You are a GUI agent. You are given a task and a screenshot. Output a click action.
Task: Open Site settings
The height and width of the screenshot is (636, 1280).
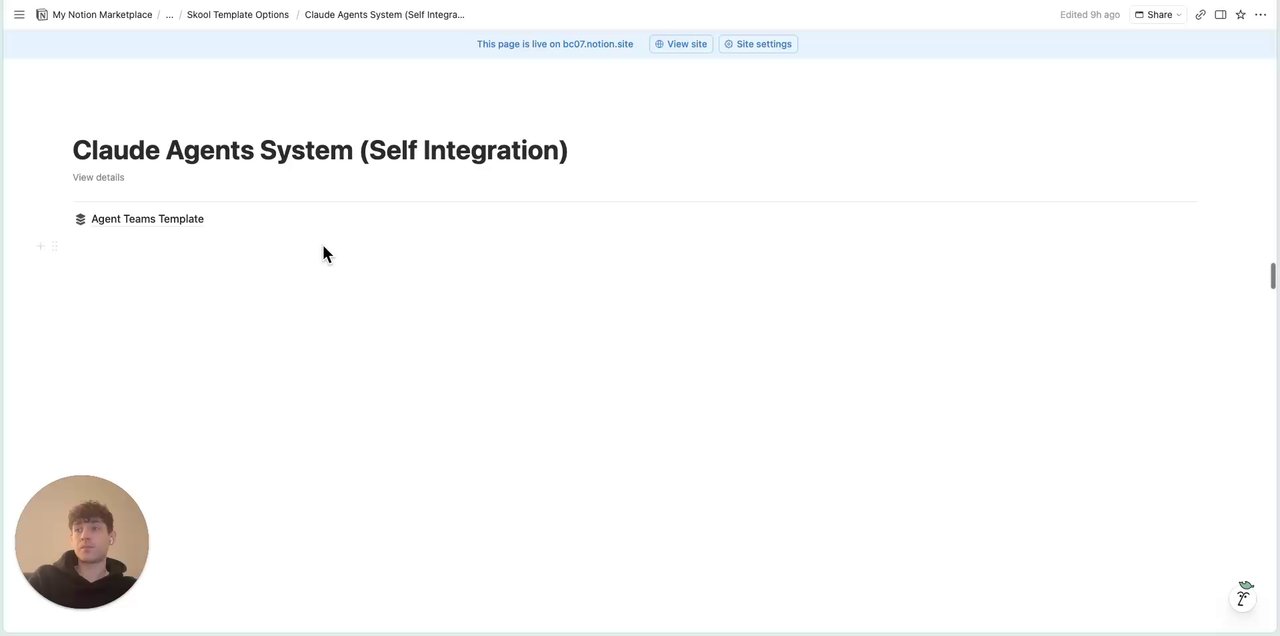[x=758, y=44]
